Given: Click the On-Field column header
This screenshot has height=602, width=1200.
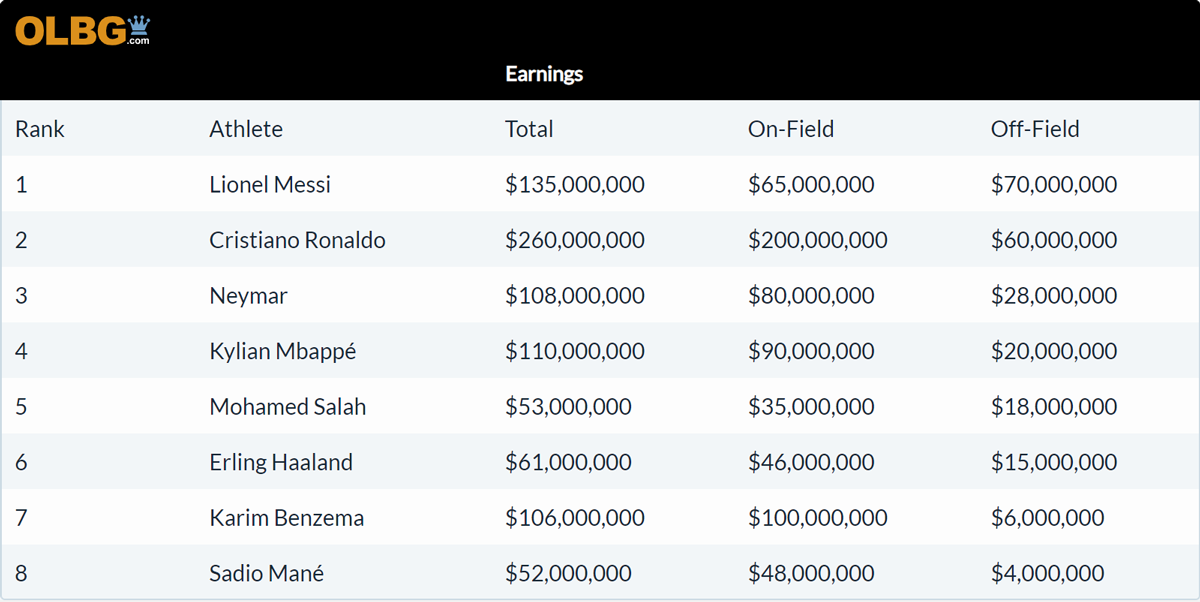Looking at the screenshot, I should [x=791, y=129].
